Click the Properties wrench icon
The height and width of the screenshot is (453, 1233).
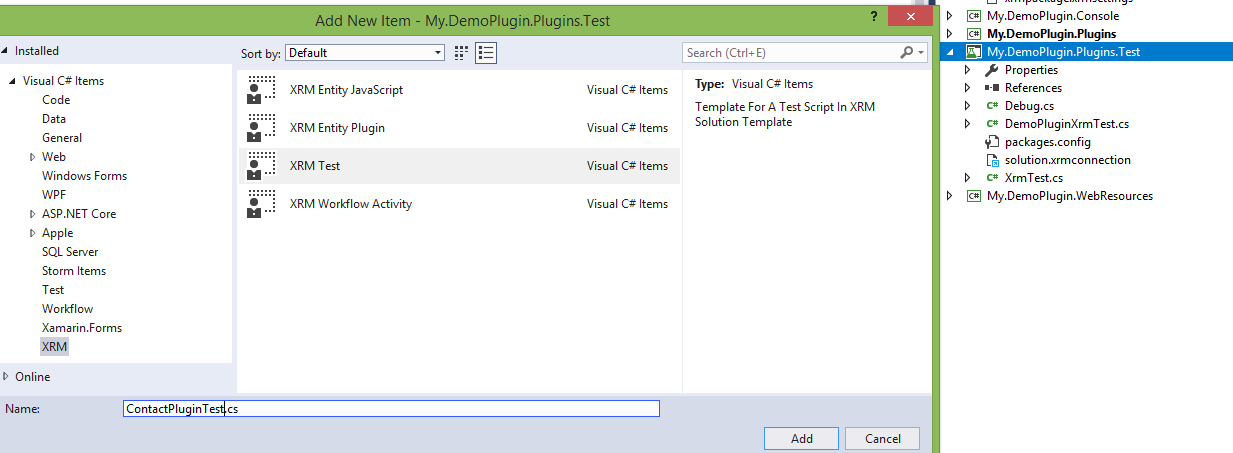tap(992, 70)
